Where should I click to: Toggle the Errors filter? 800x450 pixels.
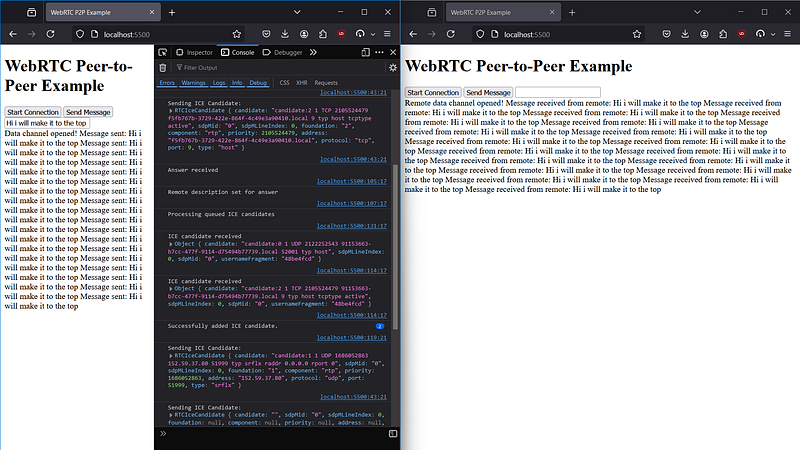[167, 83]
